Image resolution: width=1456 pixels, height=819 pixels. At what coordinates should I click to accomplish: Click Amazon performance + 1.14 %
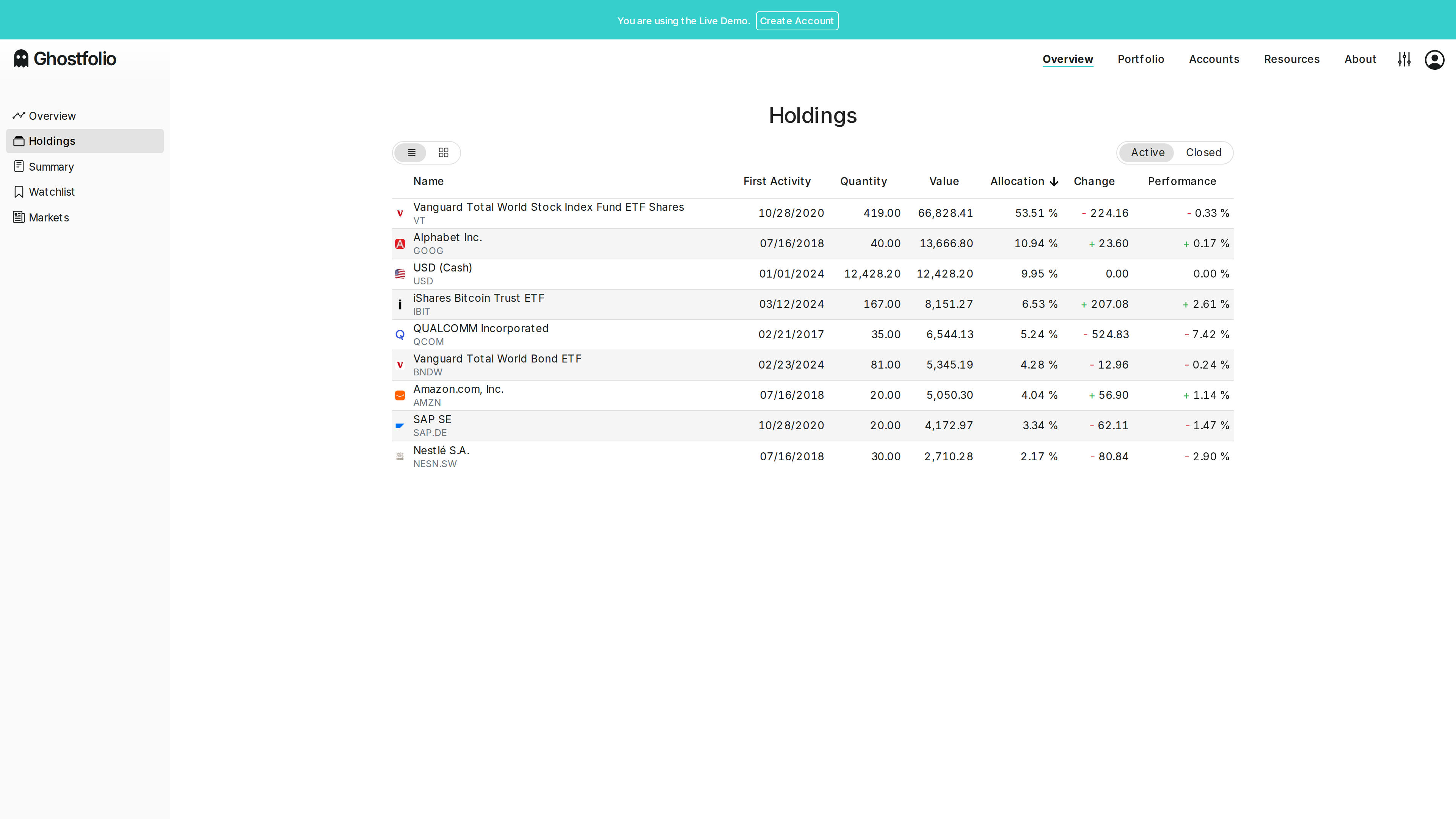(1206, 395)
